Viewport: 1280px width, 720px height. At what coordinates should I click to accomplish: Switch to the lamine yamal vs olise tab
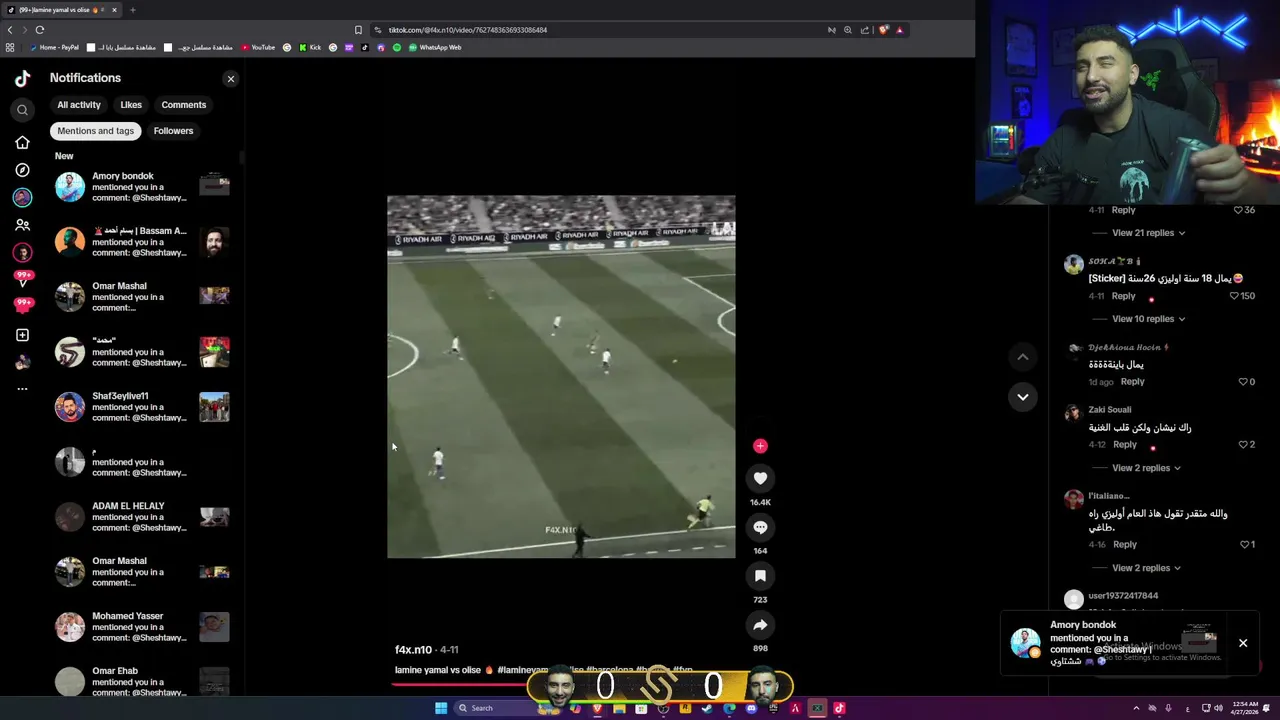point(62,10)
